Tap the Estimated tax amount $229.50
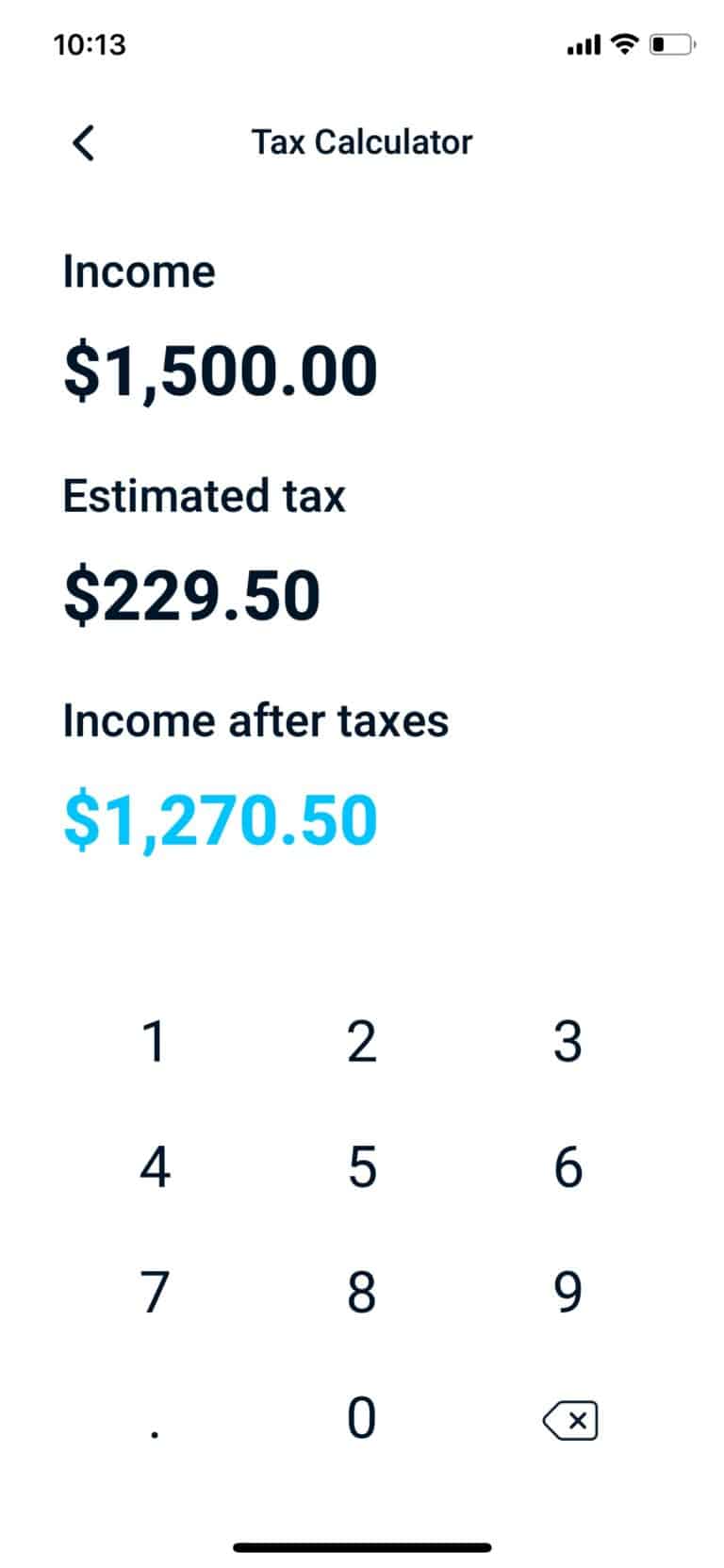Viewport: 724px width, 1568px height. click(191, 592)
